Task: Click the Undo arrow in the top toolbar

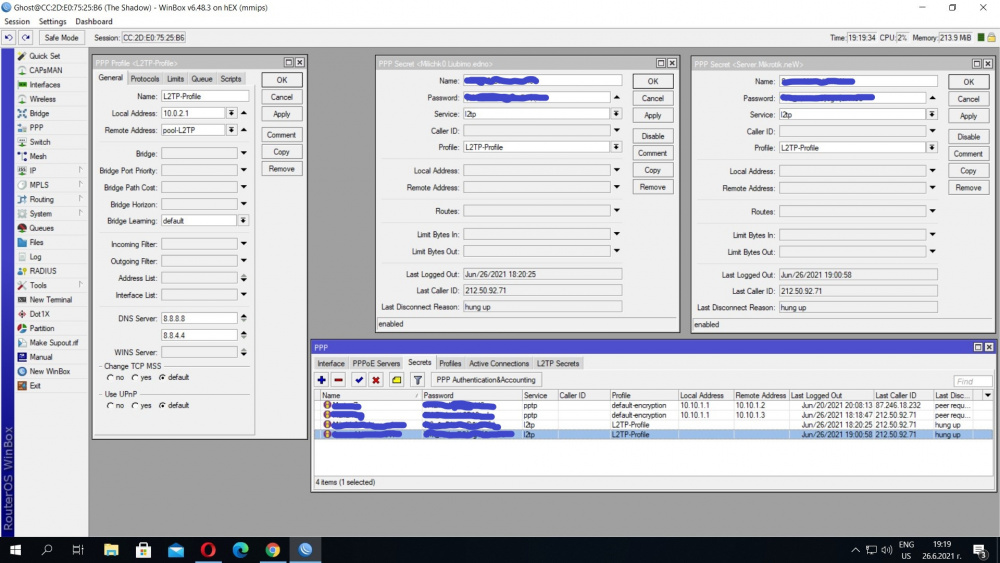Action: pos(9,37)
